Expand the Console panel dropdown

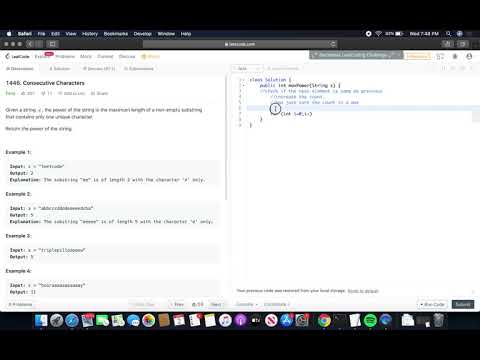(x=247, y=304)
